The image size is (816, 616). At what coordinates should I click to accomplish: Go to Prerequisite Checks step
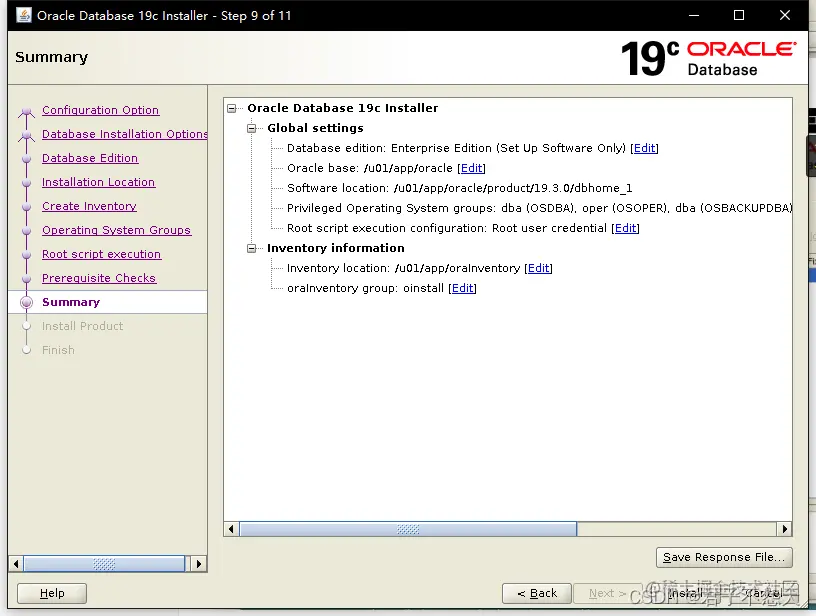[x=99, y=278]
